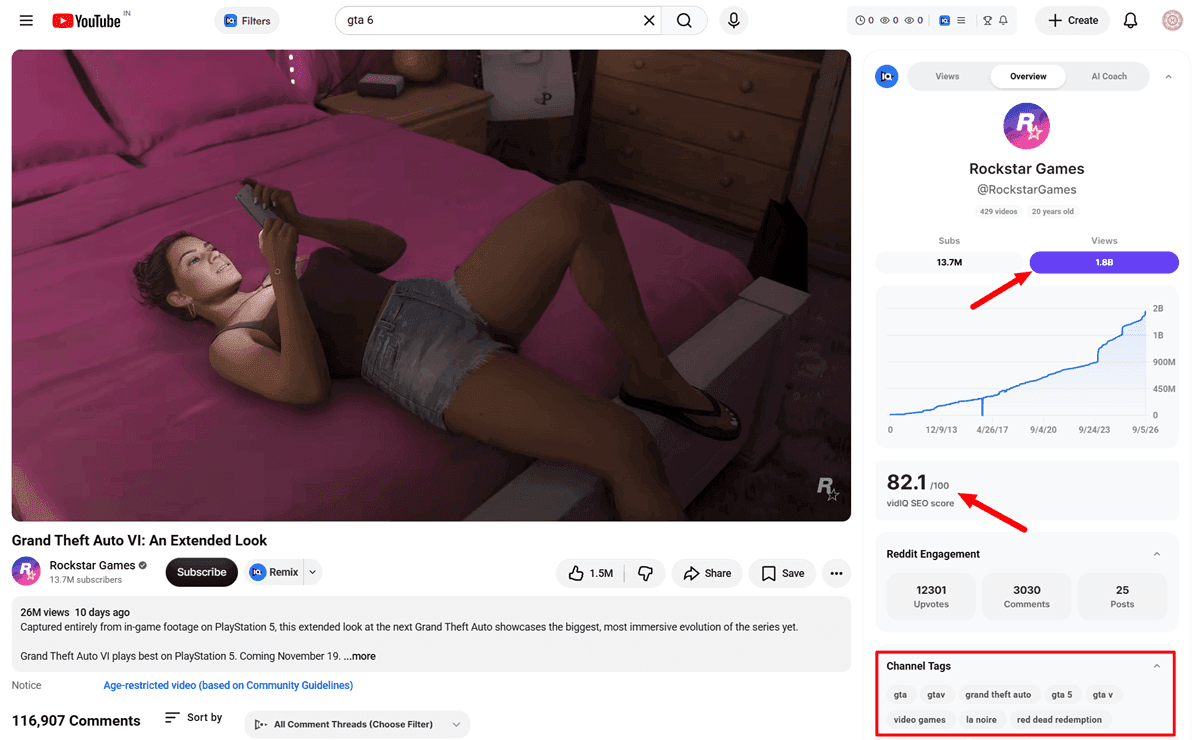
Task: Open the Create button
Action: point(1073,20)
